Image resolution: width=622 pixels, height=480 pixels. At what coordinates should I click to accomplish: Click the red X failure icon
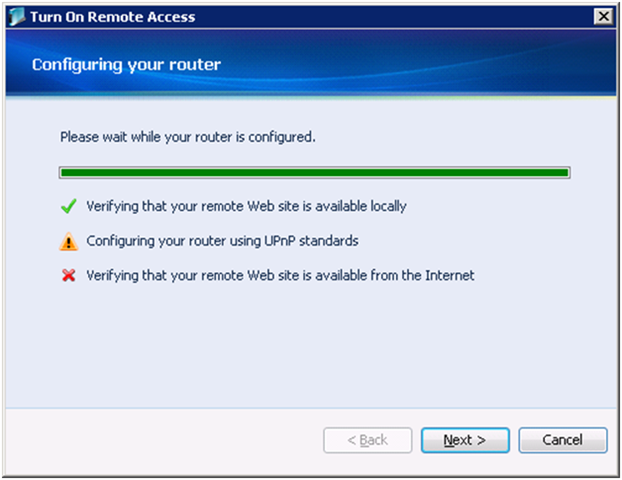(x=68, y=275)
